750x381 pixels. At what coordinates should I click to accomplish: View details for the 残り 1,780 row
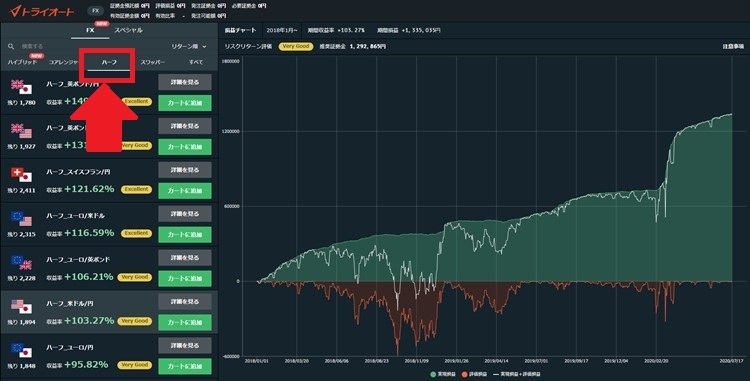pos(185,82)
